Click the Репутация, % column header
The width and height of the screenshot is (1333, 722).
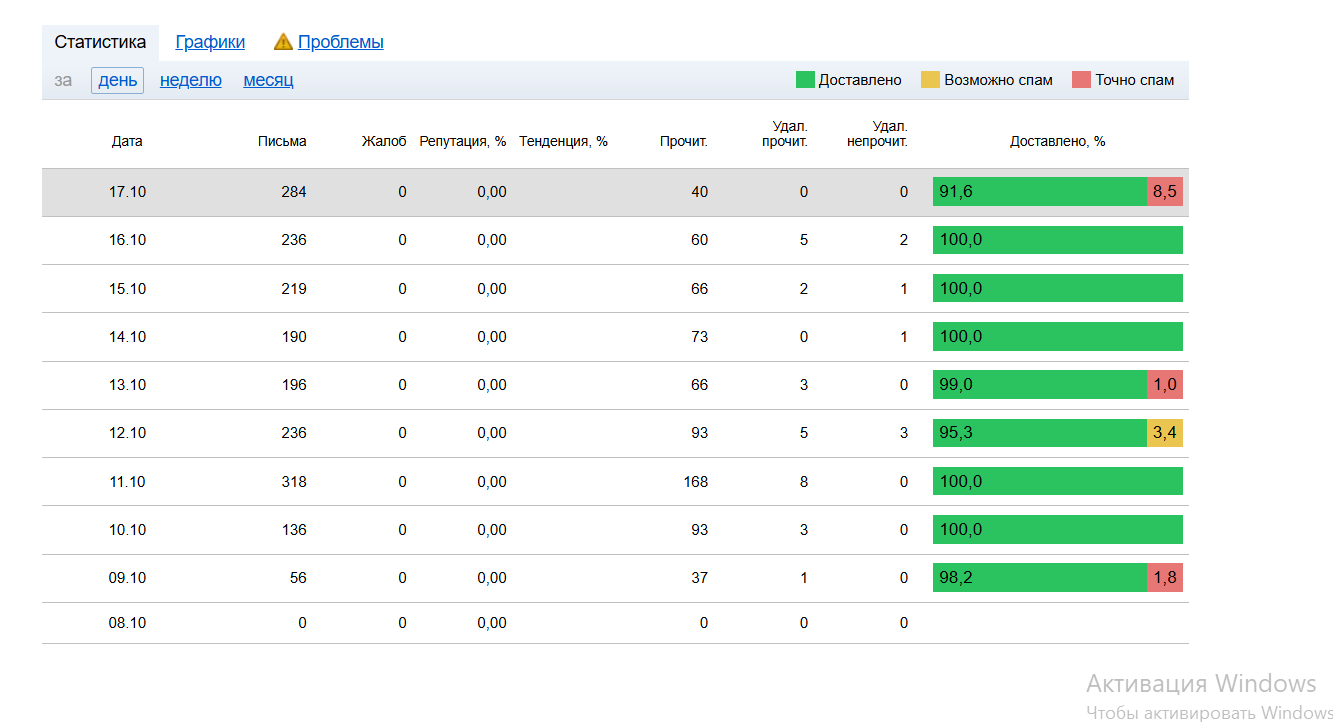tap(462, 142)
